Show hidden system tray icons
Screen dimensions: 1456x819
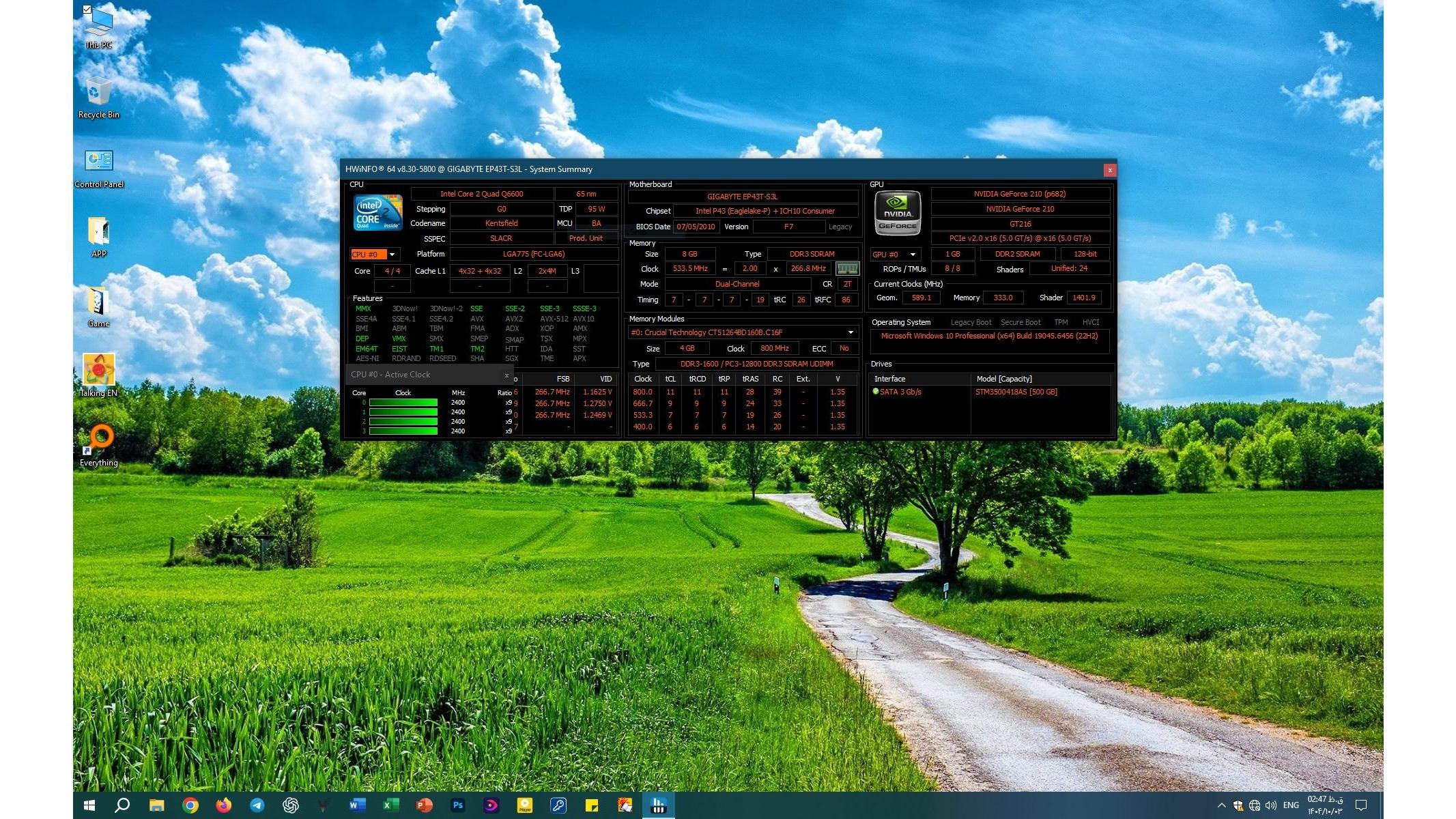tap(1221, 805)
